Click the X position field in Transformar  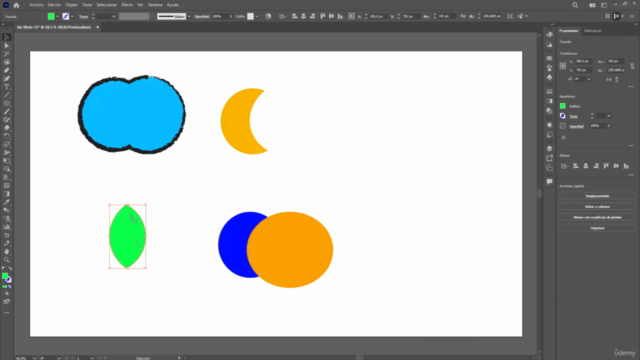584,61
